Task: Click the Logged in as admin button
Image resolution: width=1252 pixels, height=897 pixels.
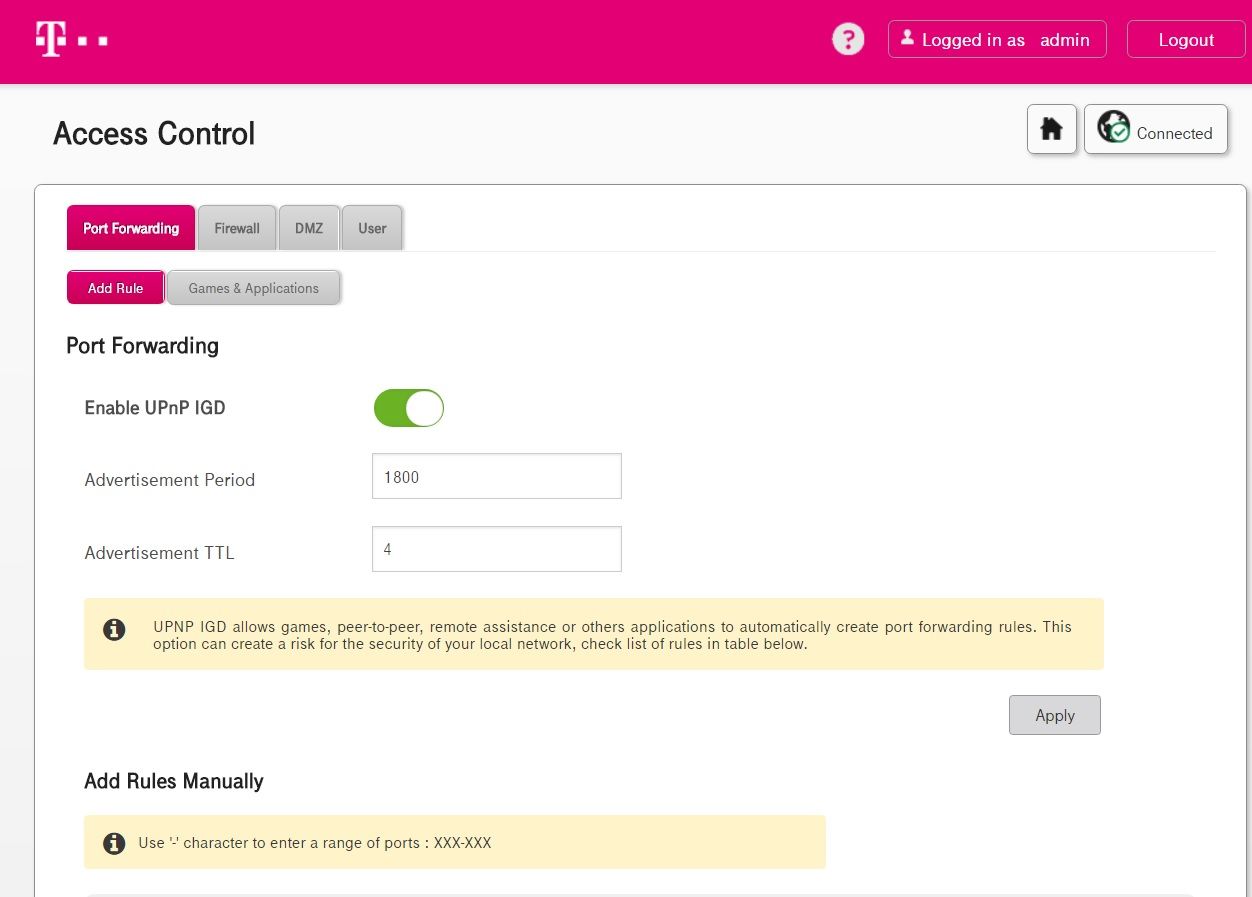Action: pos(997,40)
